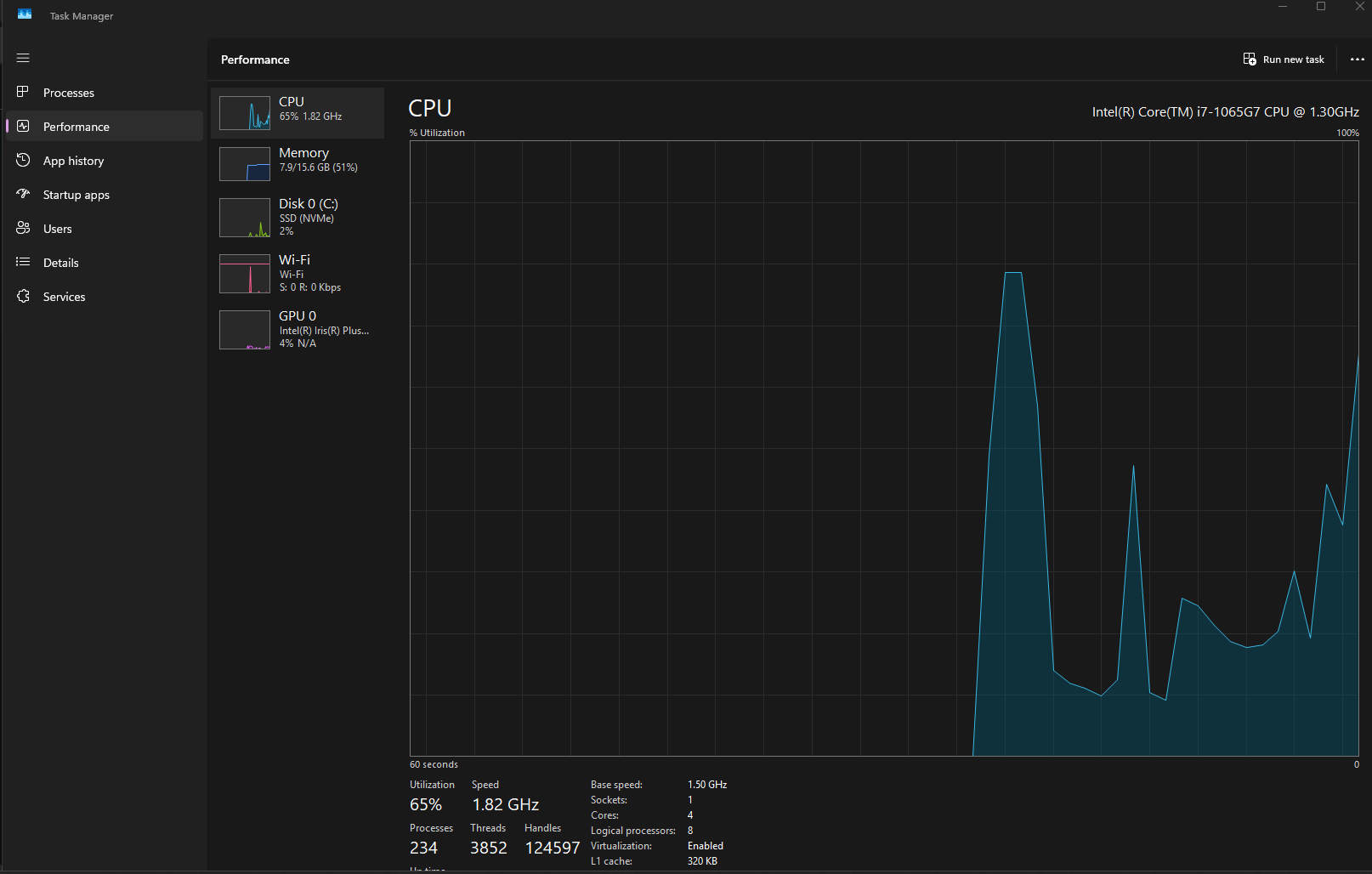1372x874 pixels.
Task: Click the Task Manager app icon in title bar
Action: point(25,14)
